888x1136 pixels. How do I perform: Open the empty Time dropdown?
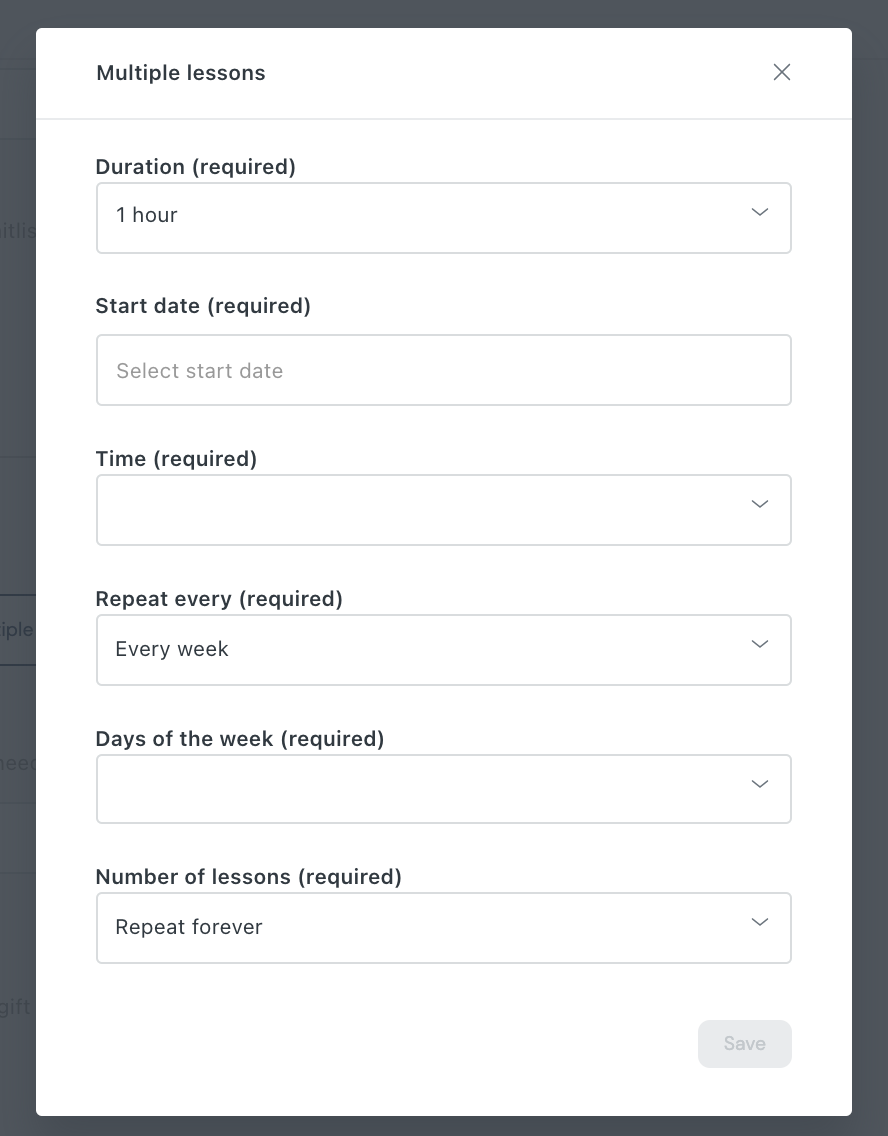[443, 510]
